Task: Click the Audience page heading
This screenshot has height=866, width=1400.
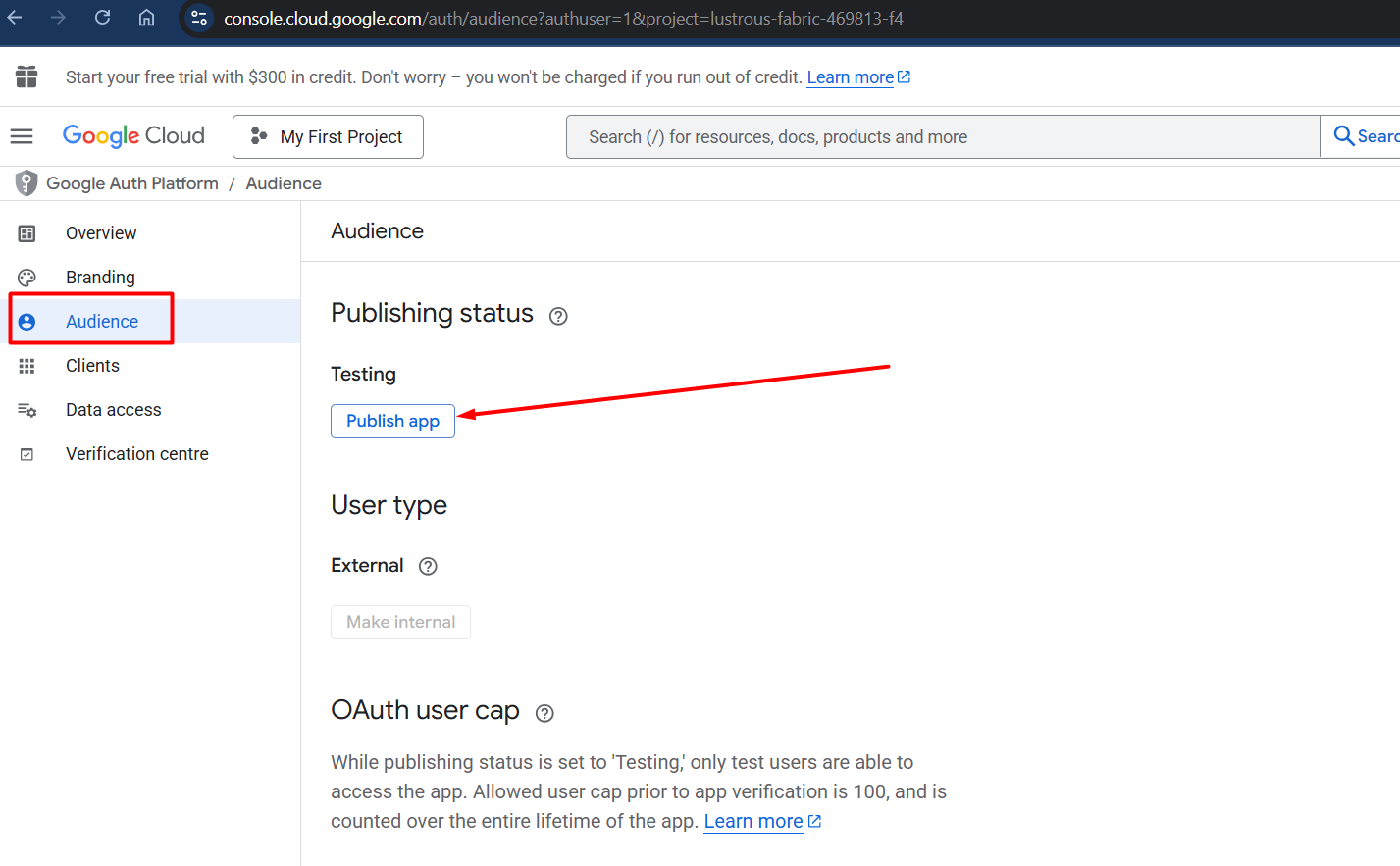Action: pyautogui.click(x=378, y=231)
